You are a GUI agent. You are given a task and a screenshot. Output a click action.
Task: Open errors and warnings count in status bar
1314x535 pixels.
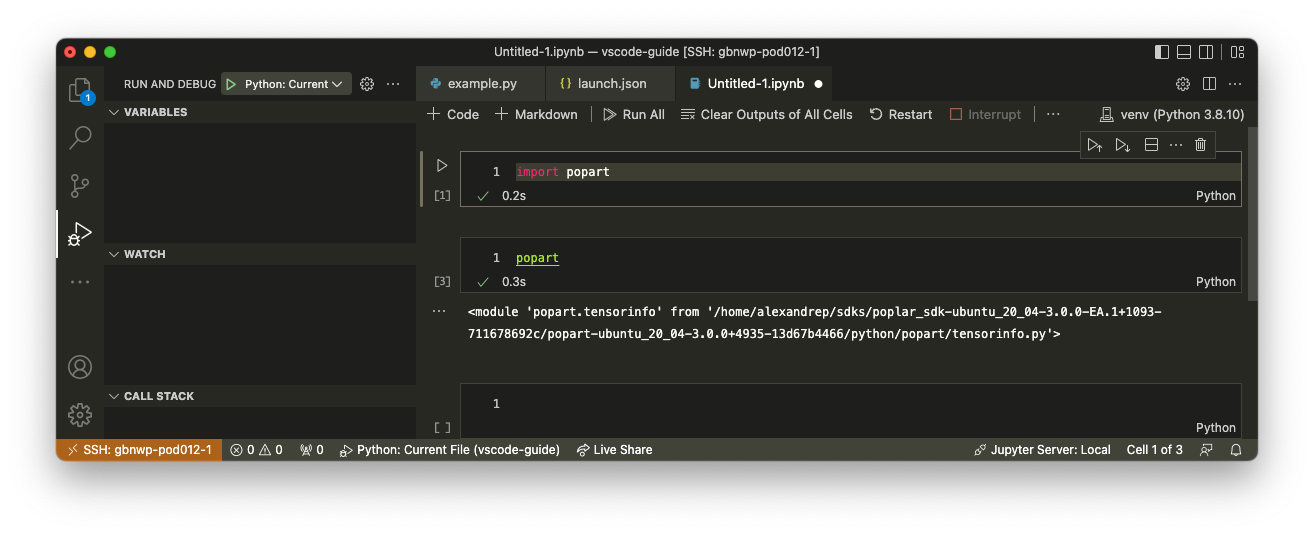257,450
